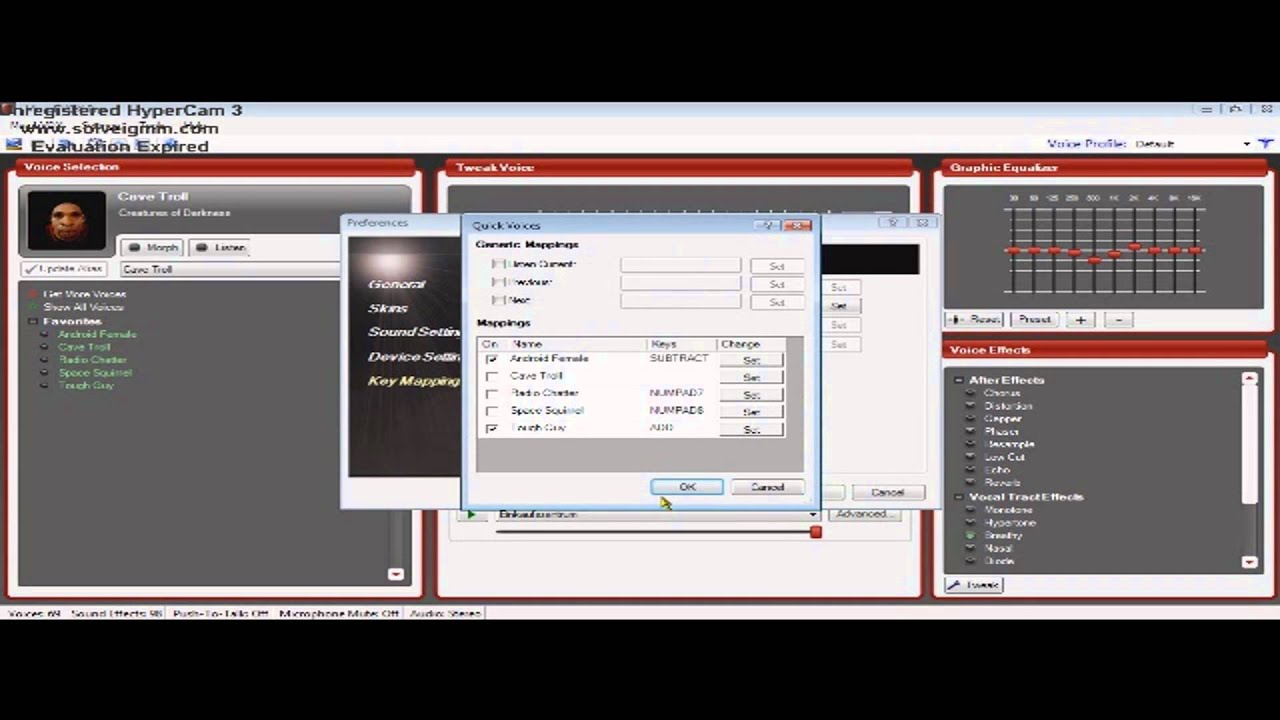Select Android Female icon in Favorites list
Viewport: 1280px width, 720px height.
[x=45, y=334]
